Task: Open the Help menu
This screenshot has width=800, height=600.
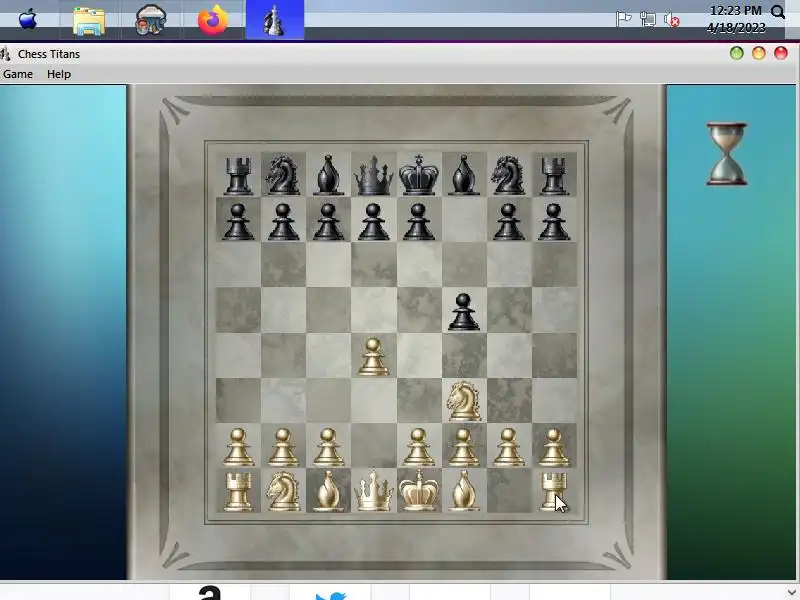Action: [x=59, y=74]
